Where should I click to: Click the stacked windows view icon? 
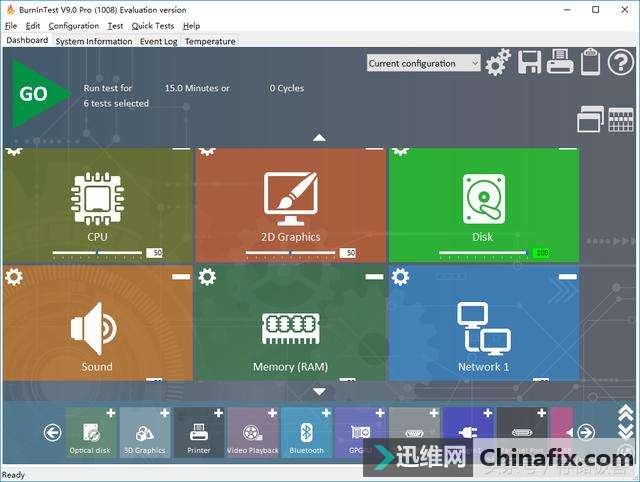tap(590, 119)
